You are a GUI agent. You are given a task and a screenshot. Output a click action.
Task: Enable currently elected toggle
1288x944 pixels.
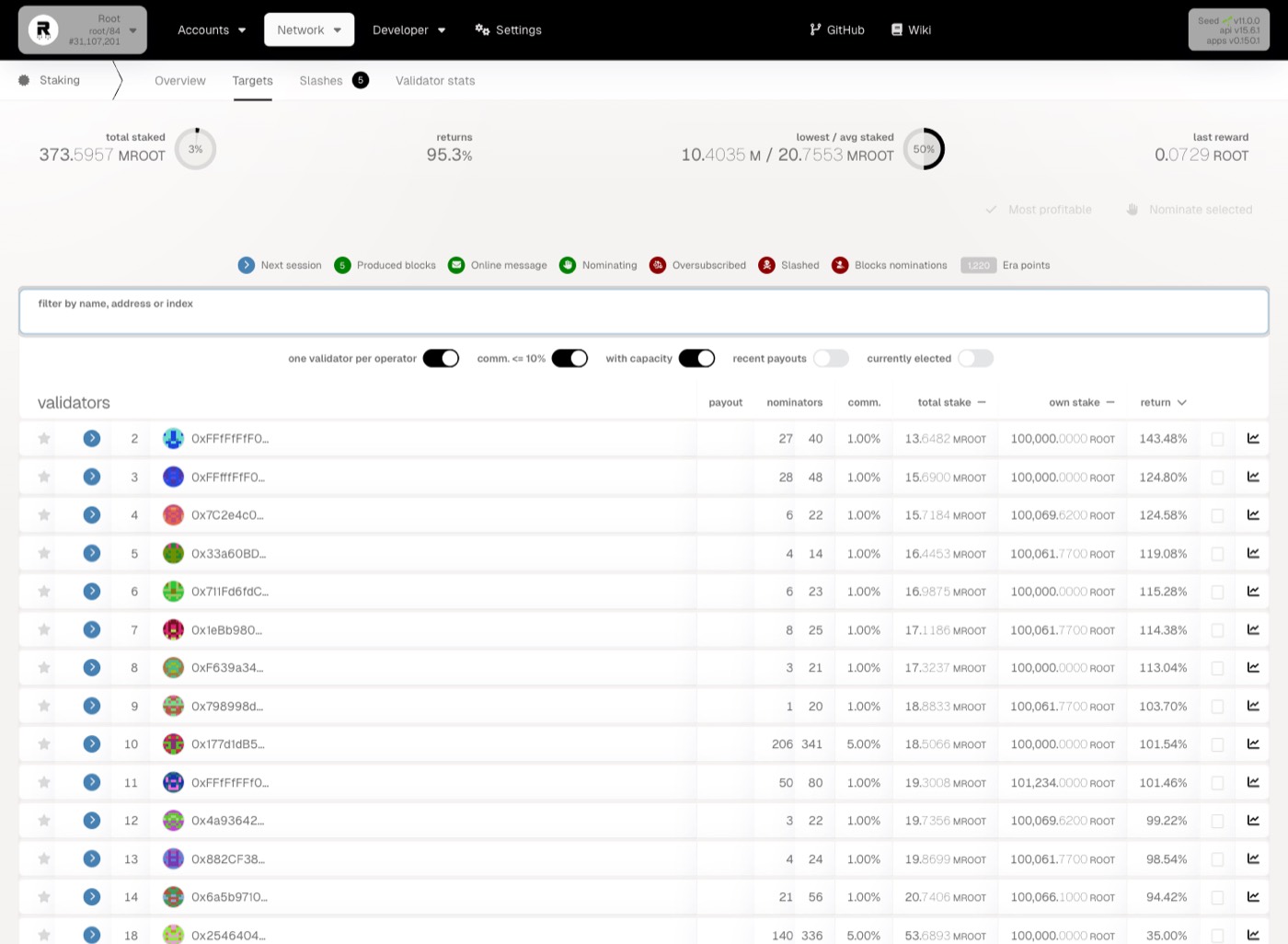click(975, 359)
